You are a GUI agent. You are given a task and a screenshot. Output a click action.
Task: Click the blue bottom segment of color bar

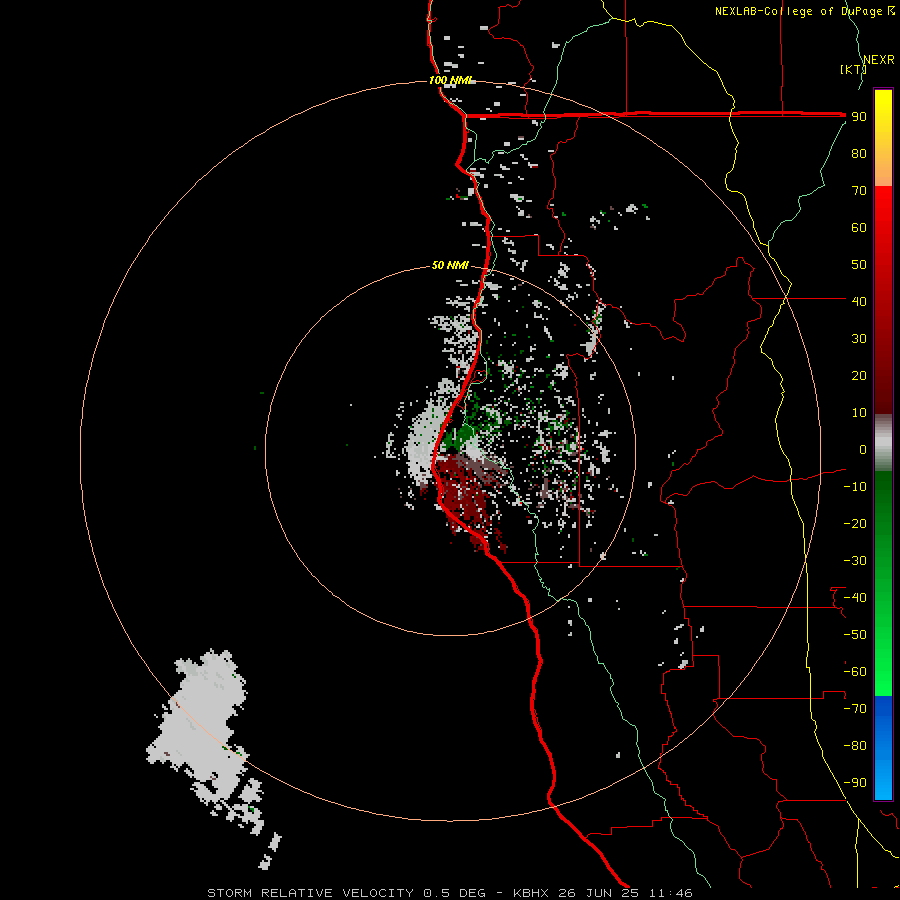pyautogui.click(x=883, y=748)
